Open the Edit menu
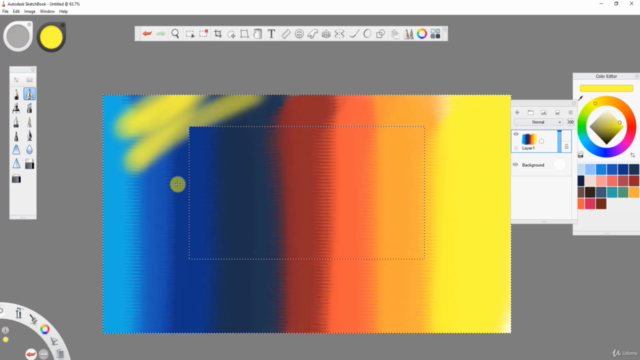640x360 pixels. (x=16, y=11)
